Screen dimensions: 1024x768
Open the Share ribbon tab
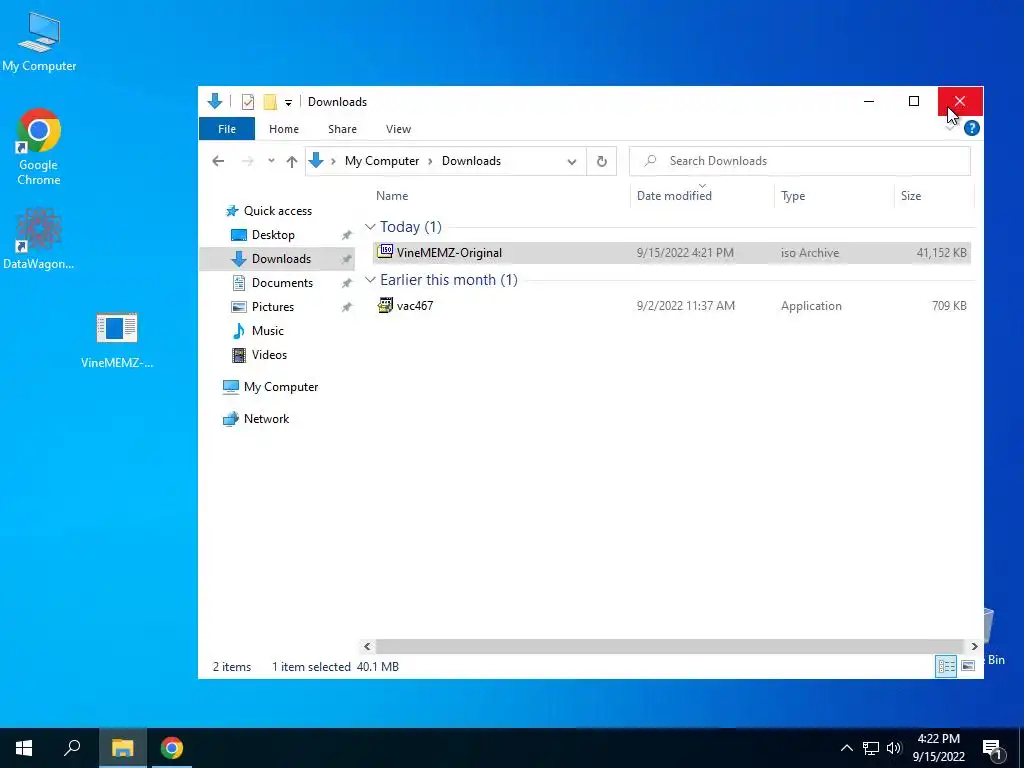pyautogui.click(x=342, y=129)
